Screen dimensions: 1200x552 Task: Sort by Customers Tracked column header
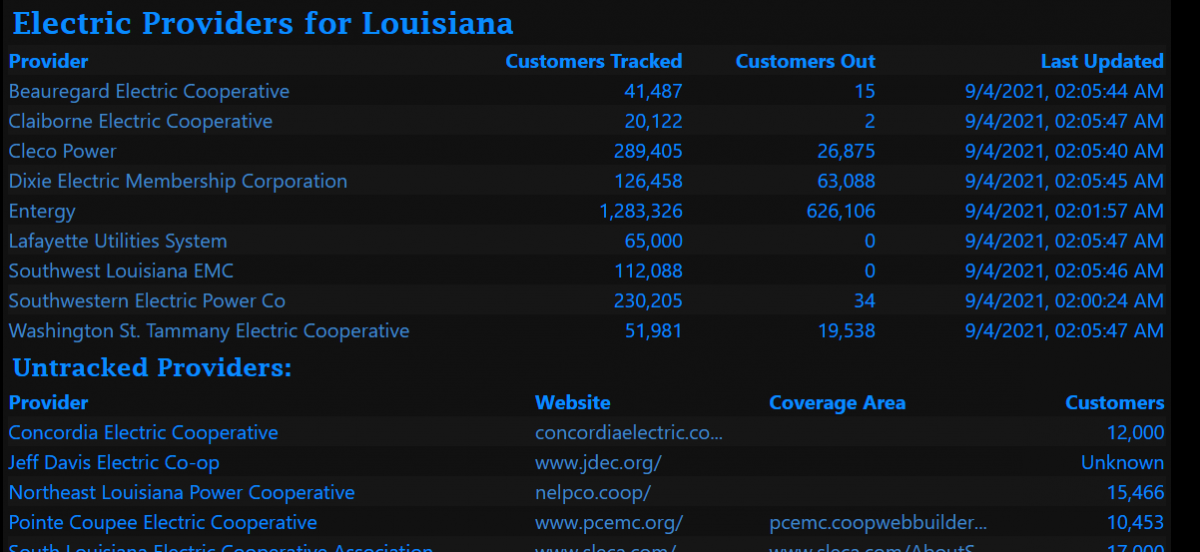point(593,61)
